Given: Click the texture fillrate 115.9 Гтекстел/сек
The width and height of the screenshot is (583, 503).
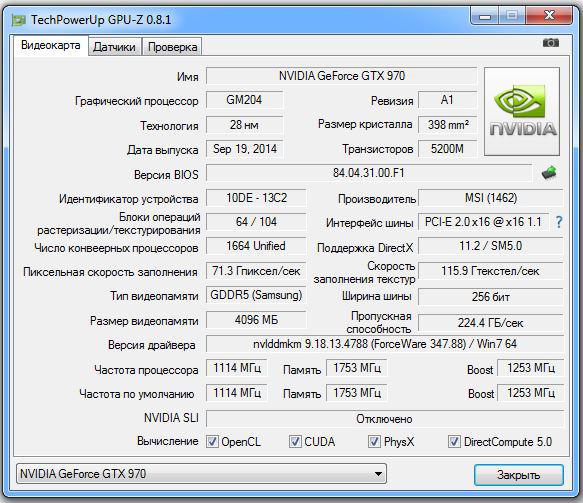Looking at the screenshot, I should (491, 271).
